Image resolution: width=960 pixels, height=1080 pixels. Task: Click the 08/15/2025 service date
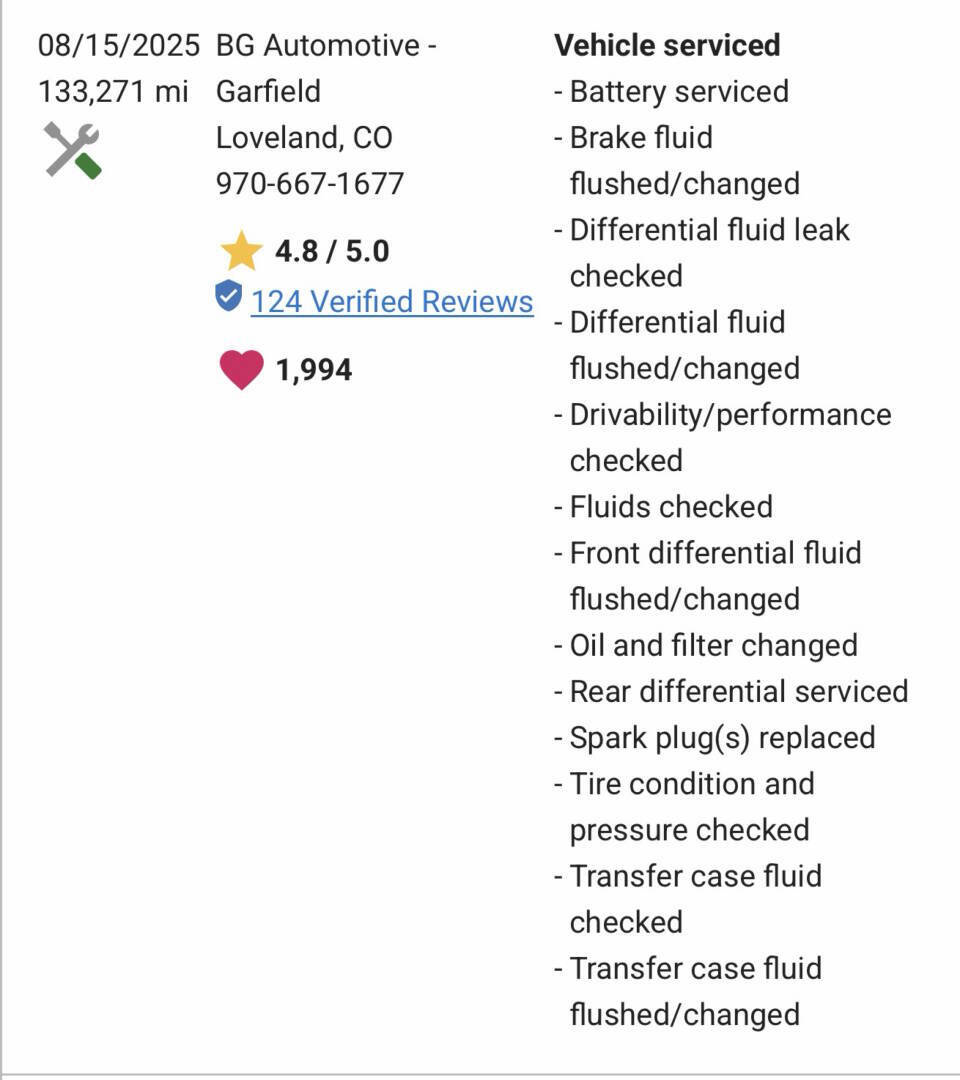click(x=118, y=45)
